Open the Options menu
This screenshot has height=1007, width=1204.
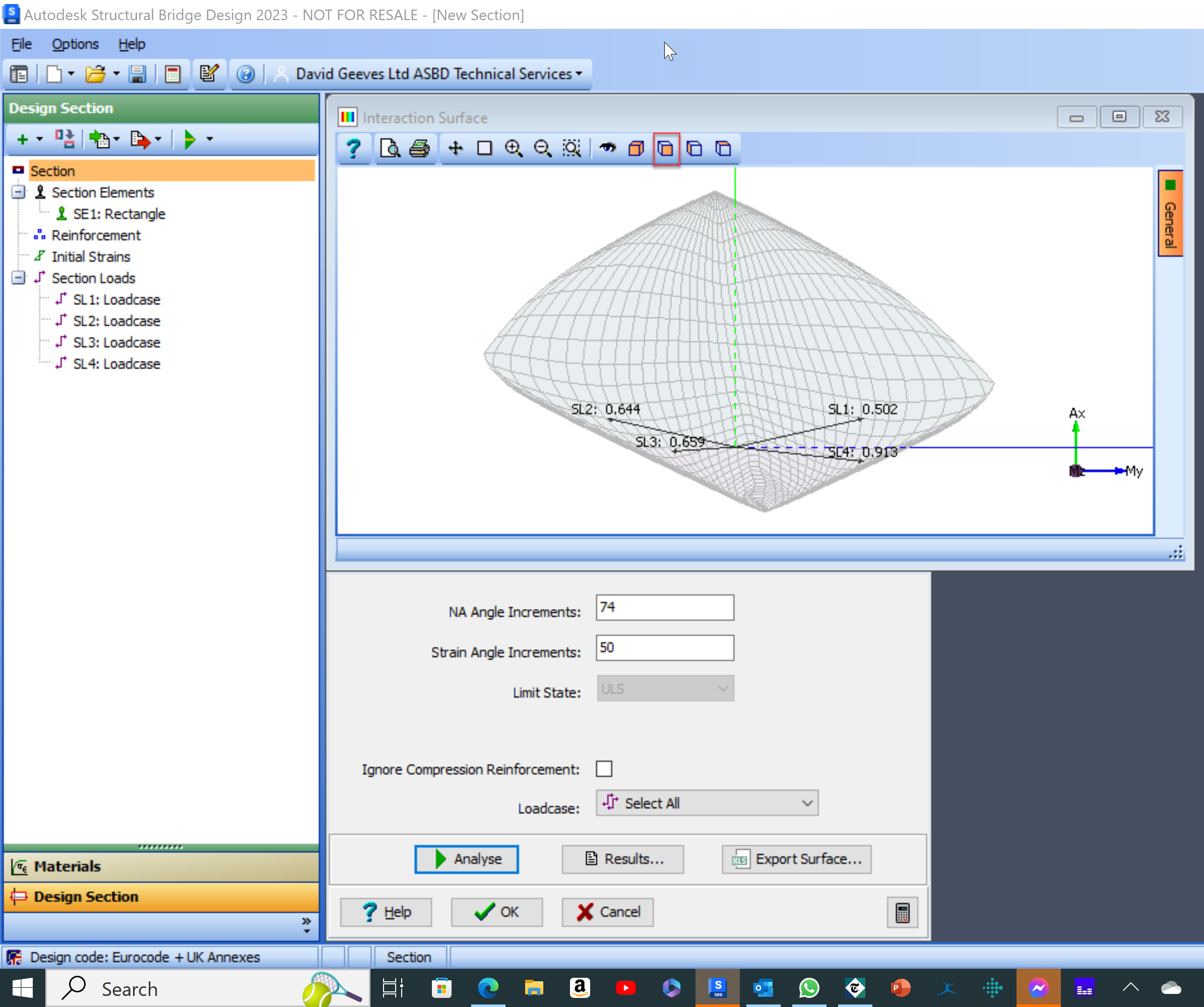pyautogui.click(x=75, y=44)
